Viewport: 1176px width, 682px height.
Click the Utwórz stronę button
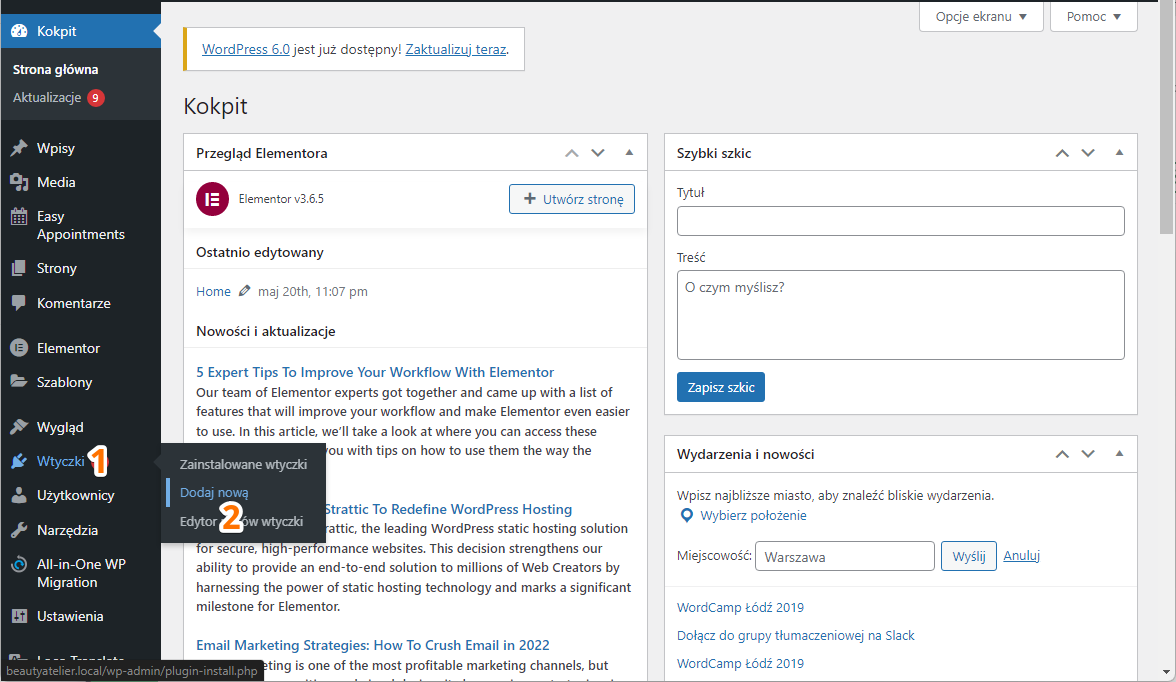point(572,199)
